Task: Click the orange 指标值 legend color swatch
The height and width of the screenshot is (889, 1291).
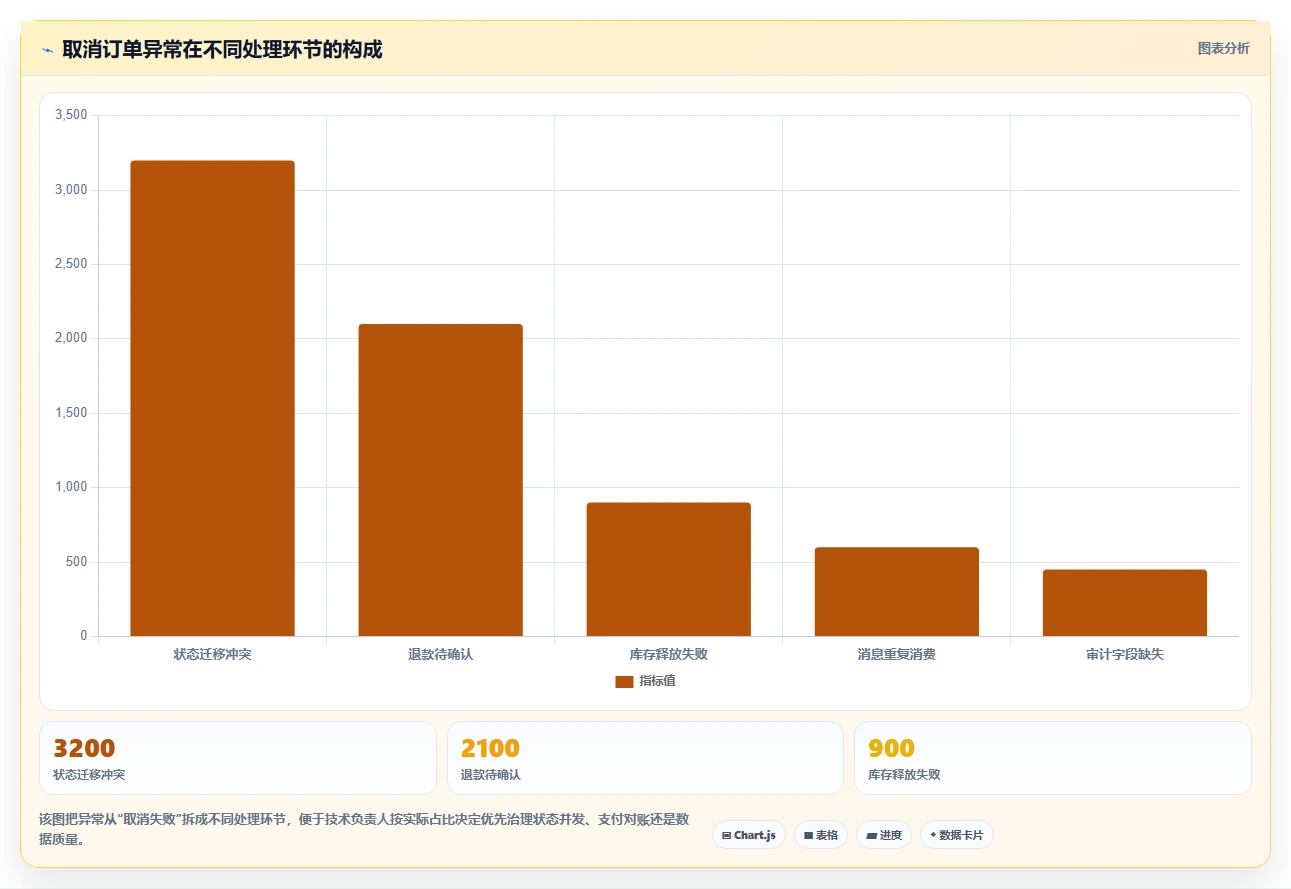Action: (624, 682)
